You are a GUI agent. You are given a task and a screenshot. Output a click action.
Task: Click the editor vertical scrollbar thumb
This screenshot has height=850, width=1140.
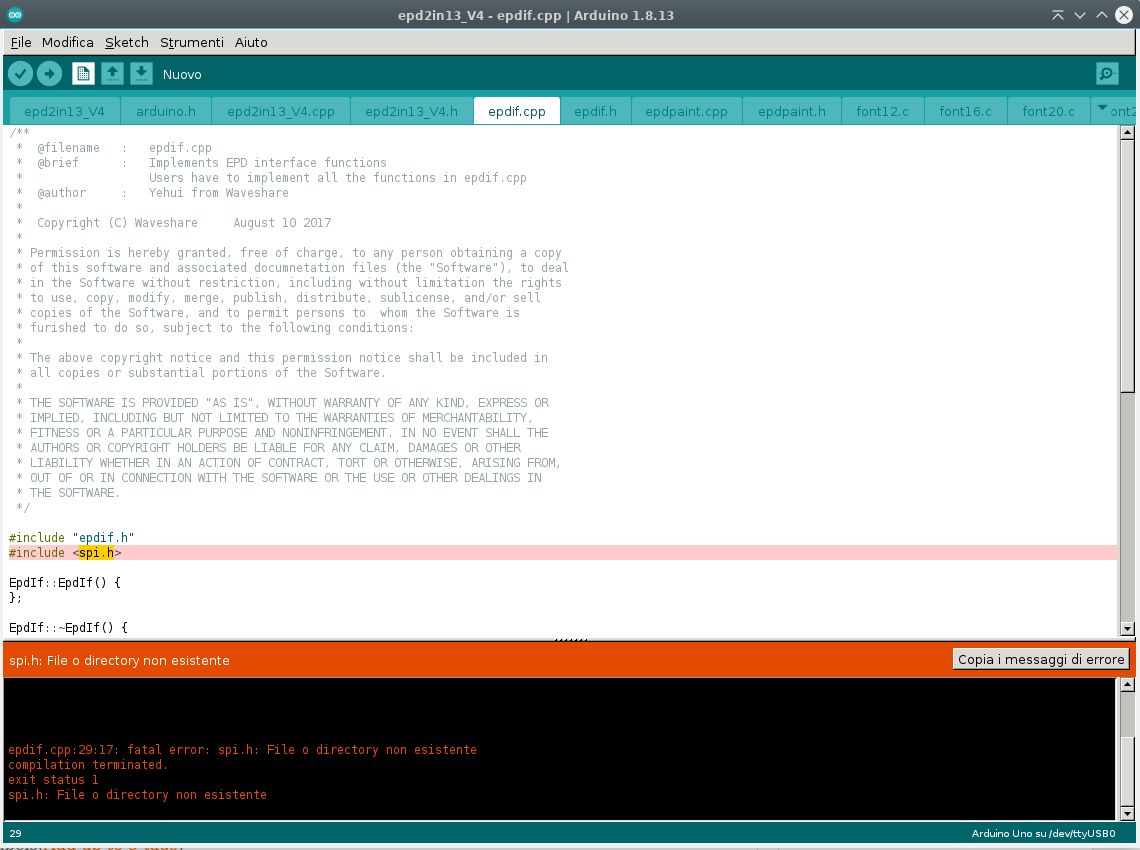1127,266
